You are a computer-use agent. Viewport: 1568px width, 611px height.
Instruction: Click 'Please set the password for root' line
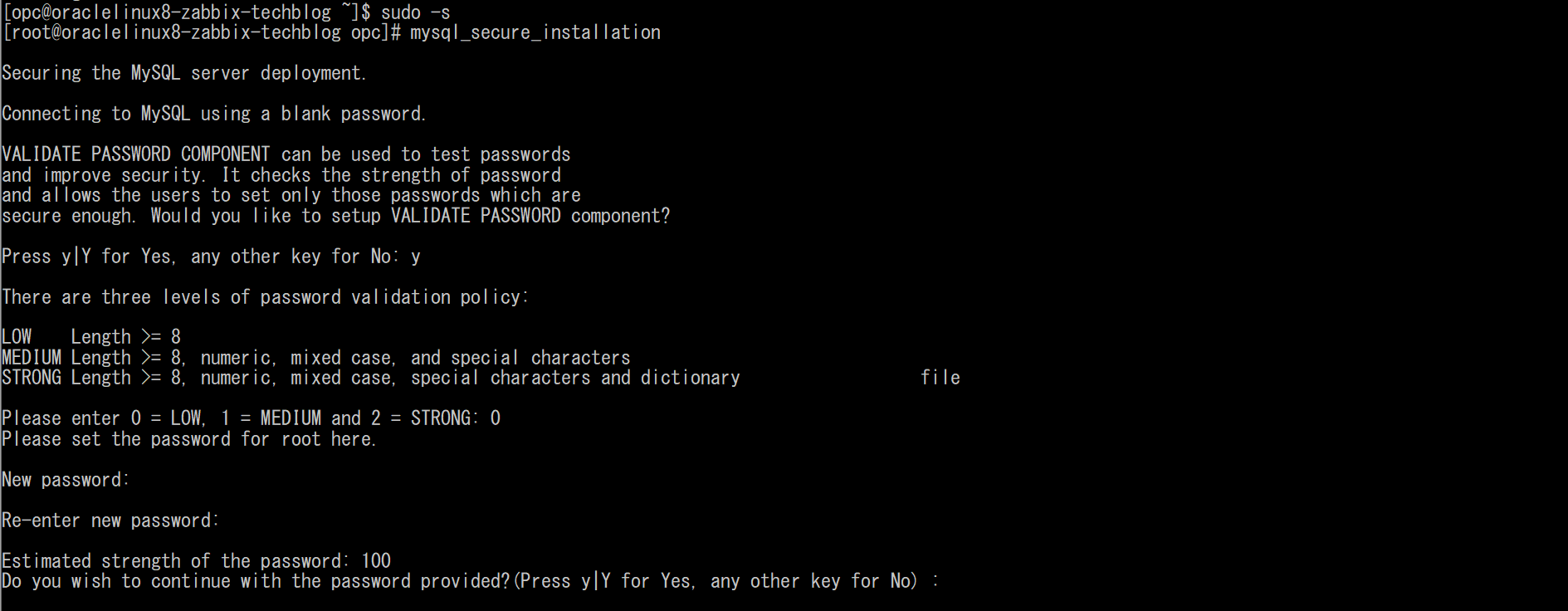pyautogui.click(x=189, y=439)
